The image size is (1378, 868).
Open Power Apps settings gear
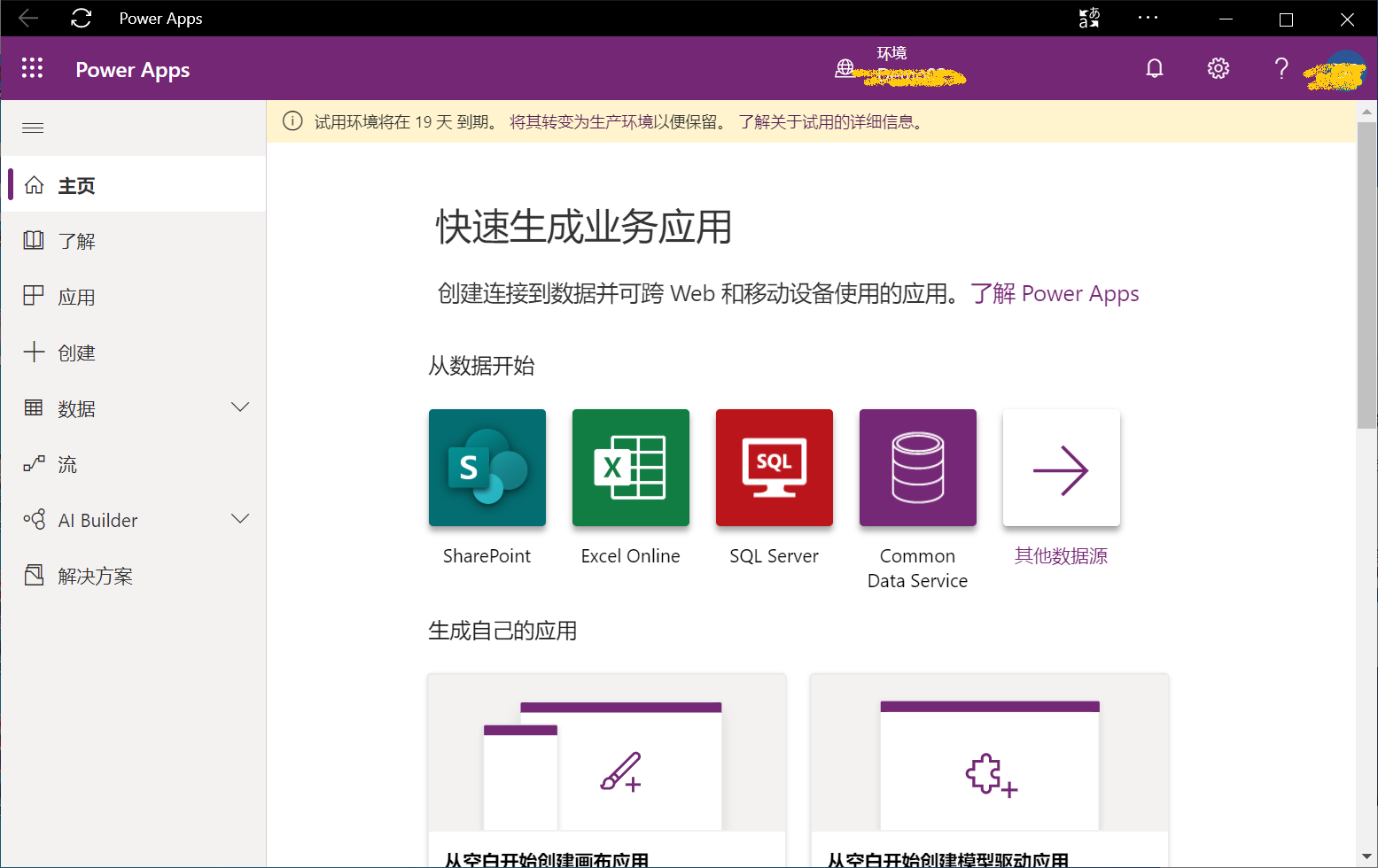1218,67
